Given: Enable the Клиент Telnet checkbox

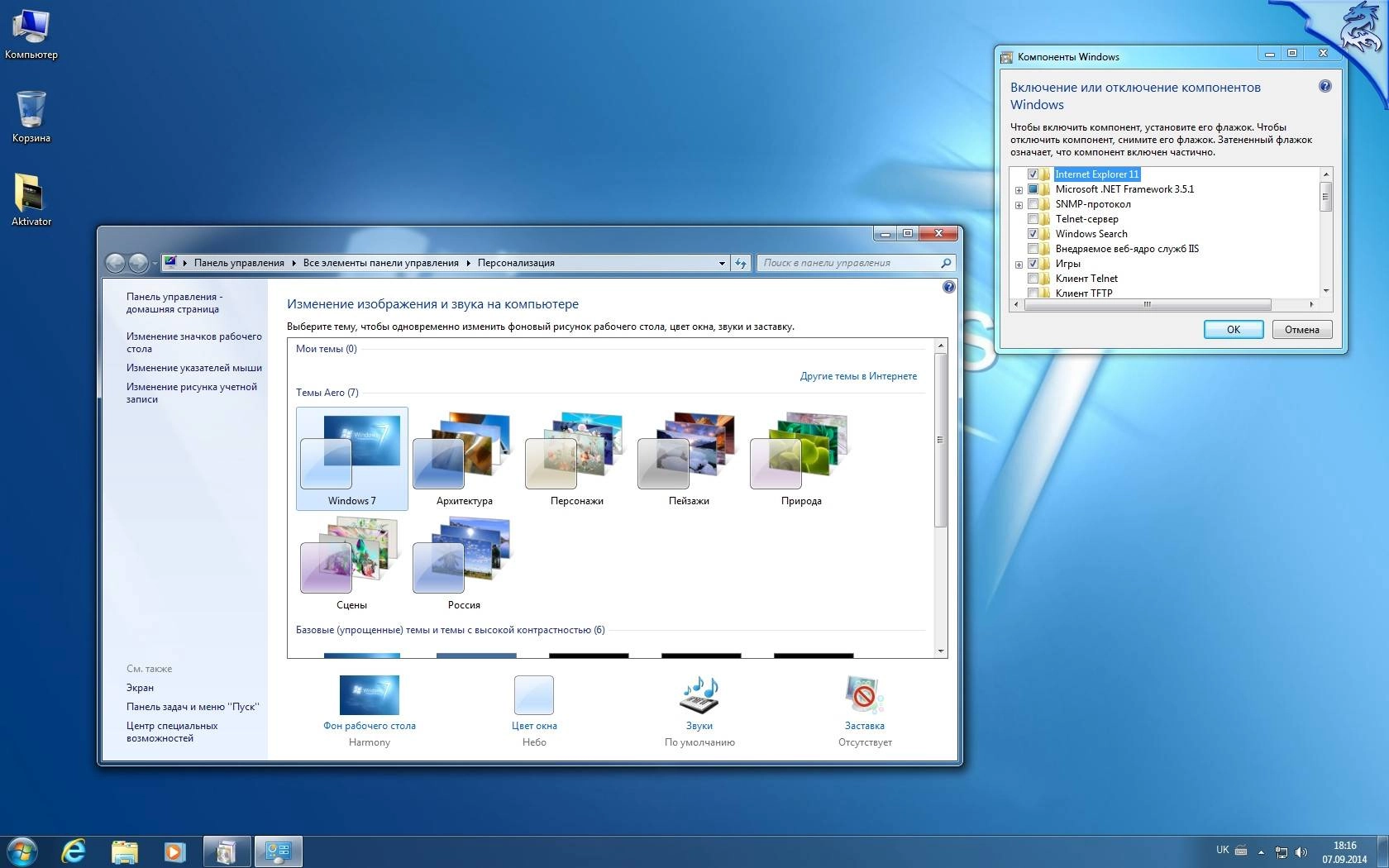Looking at the screenshot, I should click(1033, 279).
